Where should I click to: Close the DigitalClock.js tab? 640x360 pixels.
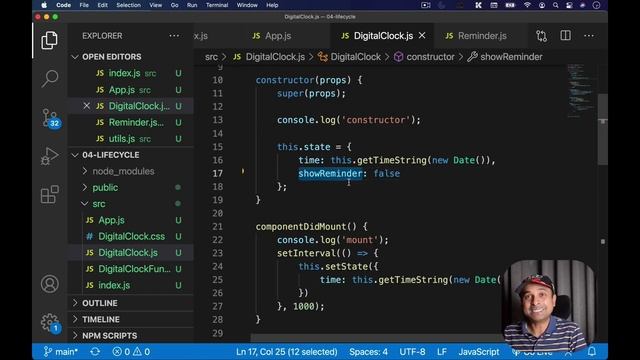tap(422, 36)
